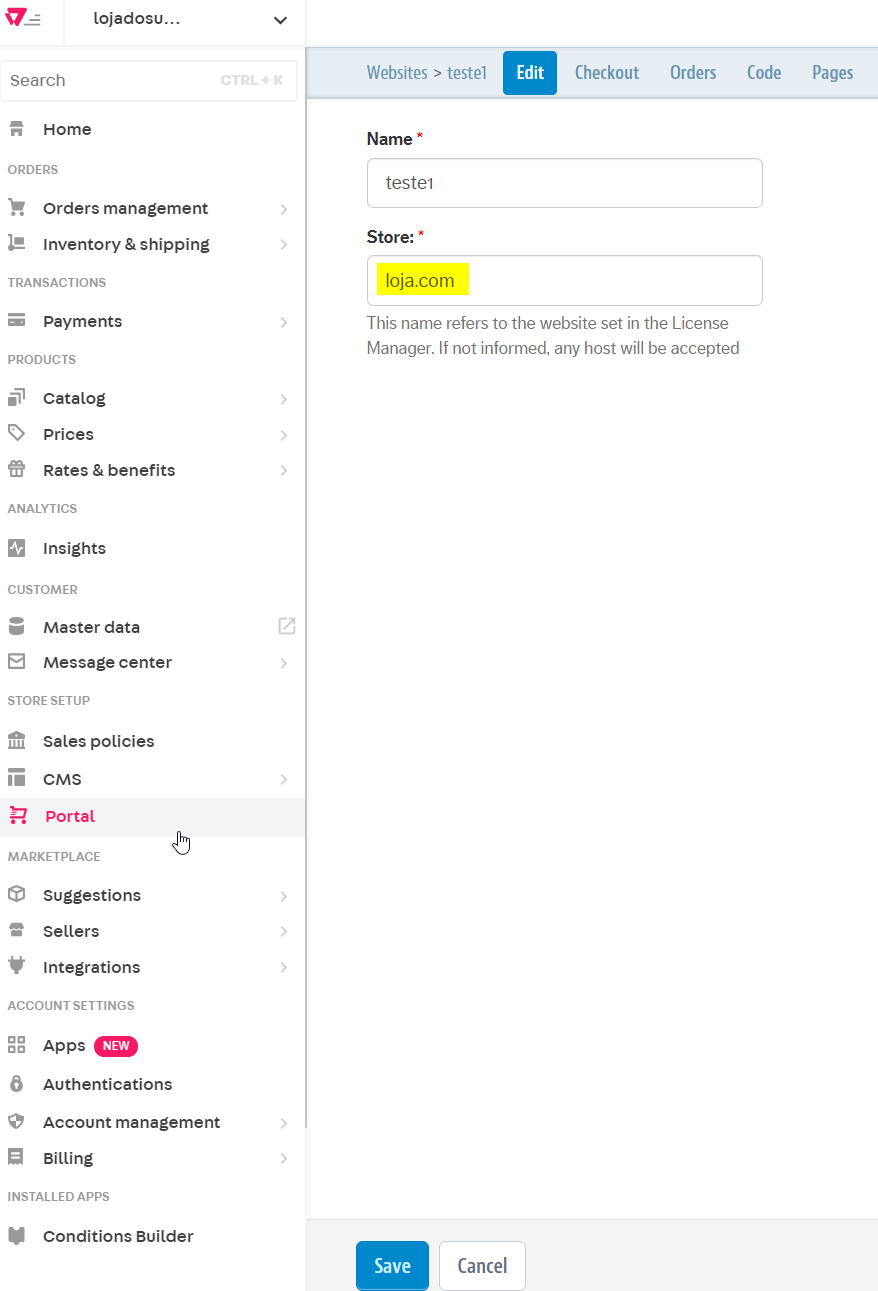Image resolution: width=878 pixels, height=1291 pixels.
Task: Click the Save button
Action: coord(391,1265)
